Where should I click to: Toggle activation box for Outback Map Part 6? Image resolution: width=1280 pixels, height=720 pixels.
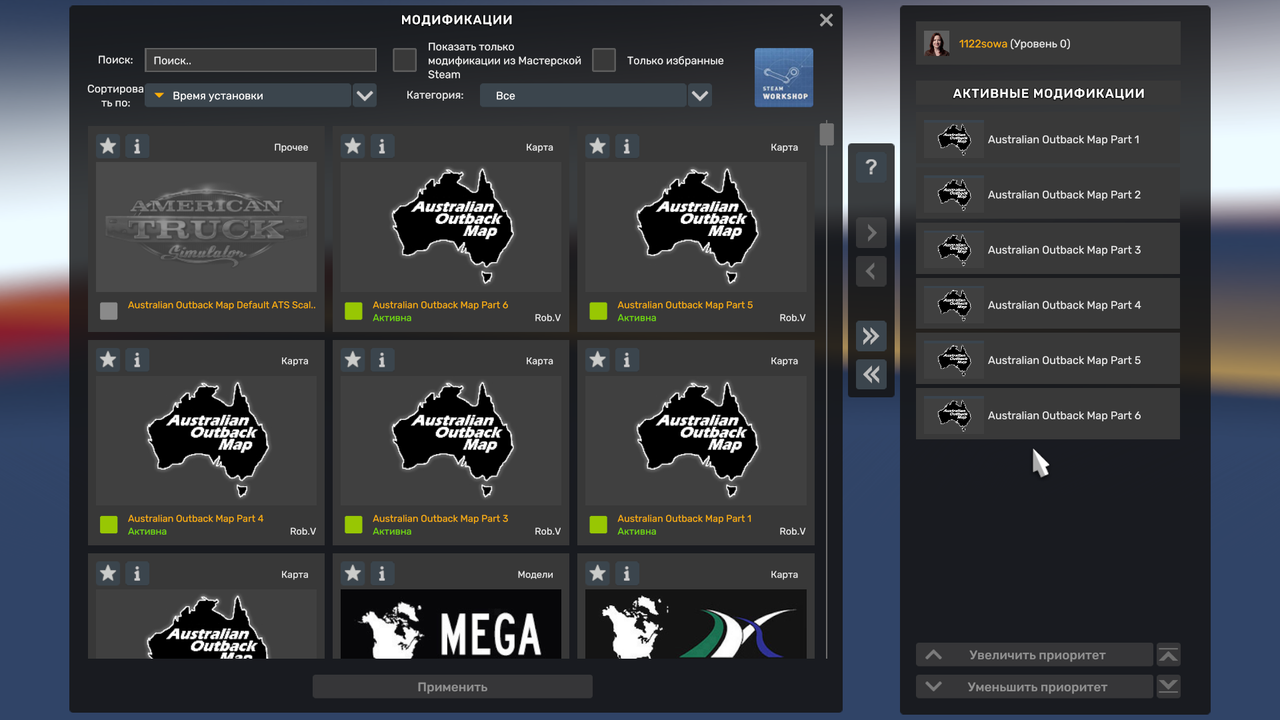tap(353, 311)
